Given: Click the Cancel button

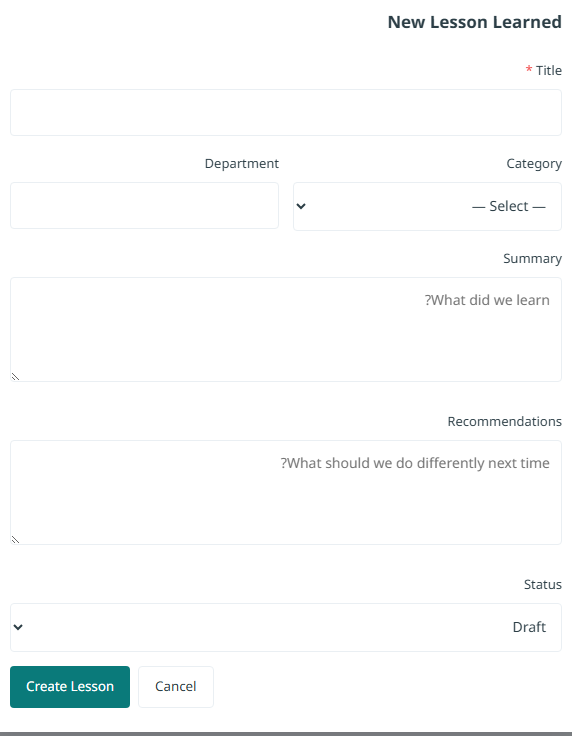Looking at the screenshot, I should [x=176, y=687].
